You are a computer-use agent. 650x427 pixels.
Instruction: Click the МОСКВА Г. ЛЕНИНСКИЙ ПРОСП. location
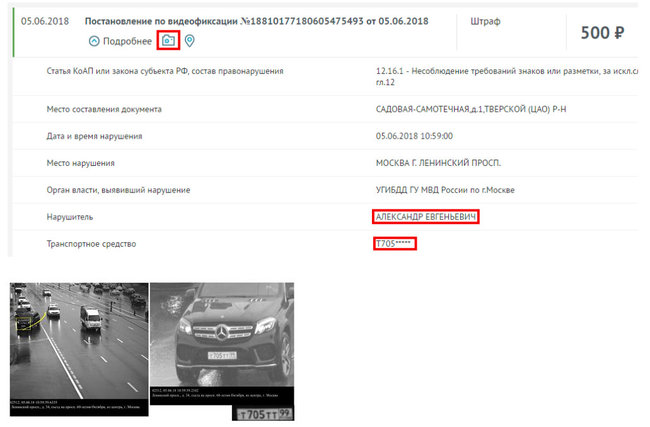[438, 163]
